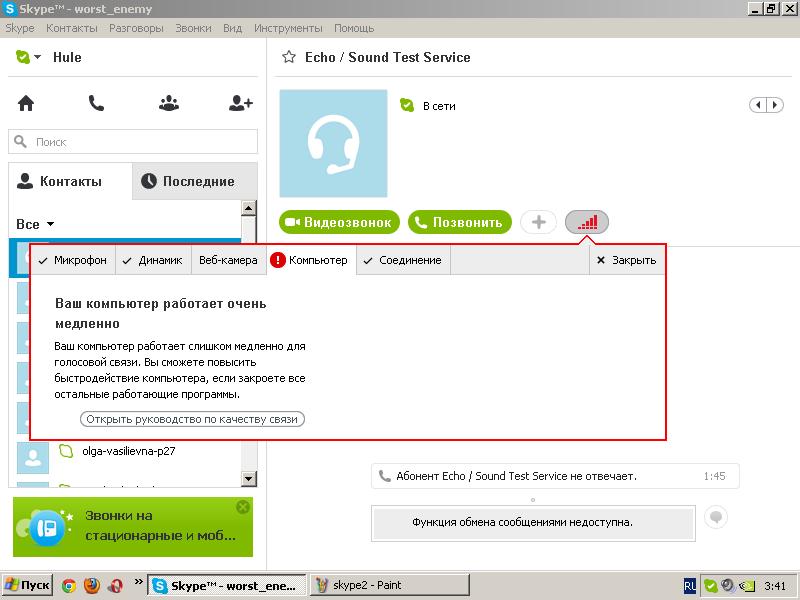
Task: Start a video call with Видеозвонок
Action: point(339,222)
